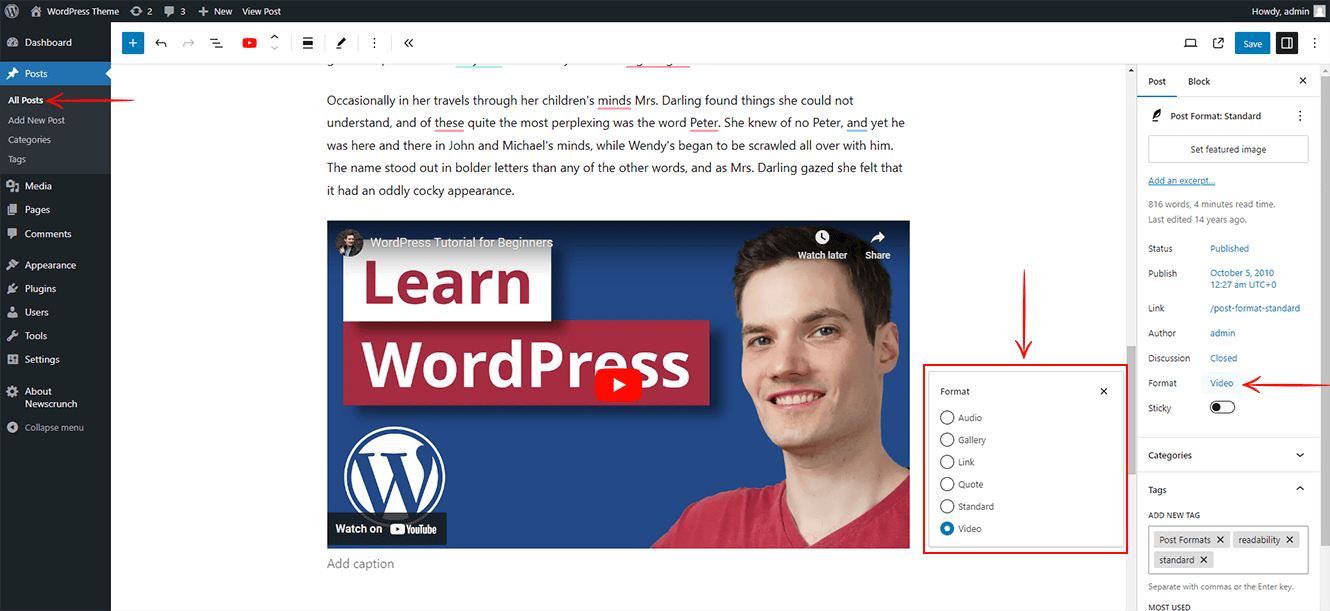Open the Howdy, admin account menu
Viewport: 1330px width, 611px height.
1288,11
